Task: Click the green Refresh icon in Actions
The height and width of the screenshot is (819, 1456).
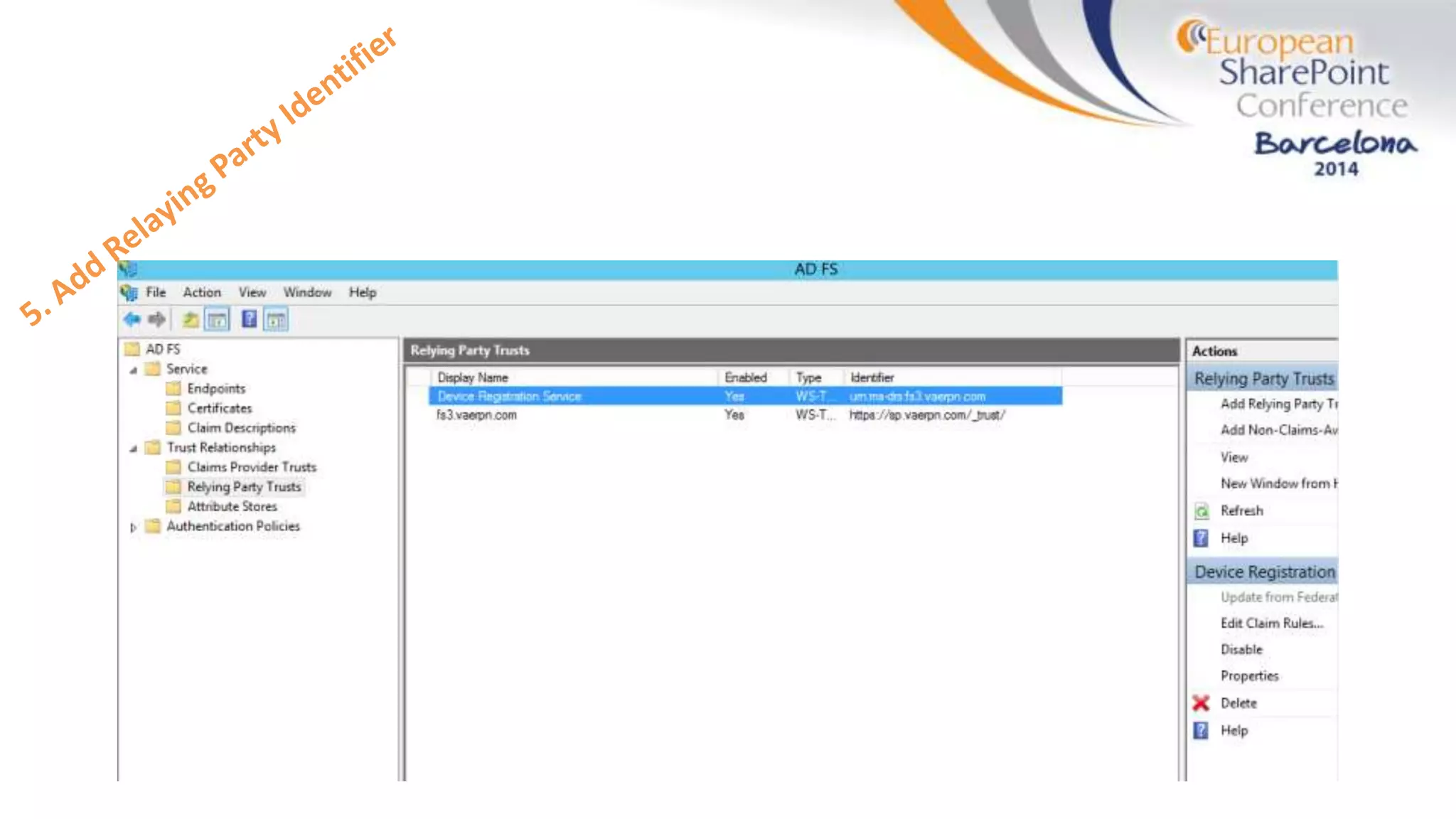Action: (1201, 511)
